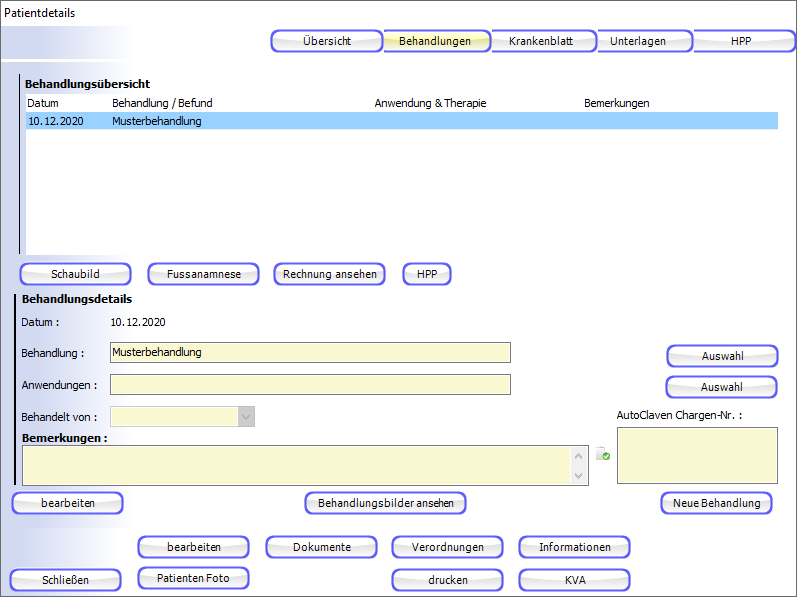Viewport: 797px width, 597px height.
Task: Click Rechnung ansehen button
Action: coord(329,274)
